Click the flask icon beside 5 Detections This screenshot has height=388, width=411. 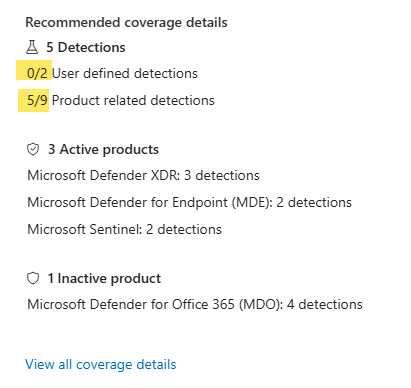point(32,47)
